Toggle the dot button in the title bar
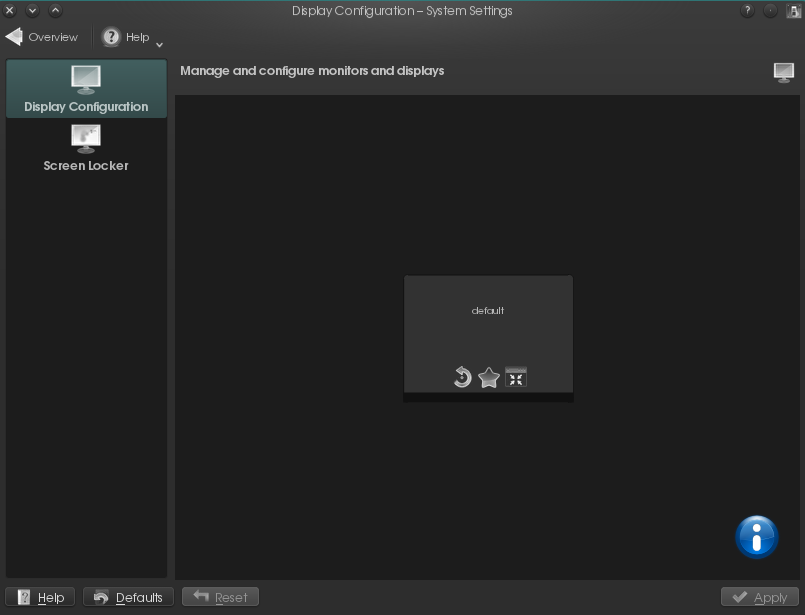Viewport: 805px width, 615px height. click(770, 11)
